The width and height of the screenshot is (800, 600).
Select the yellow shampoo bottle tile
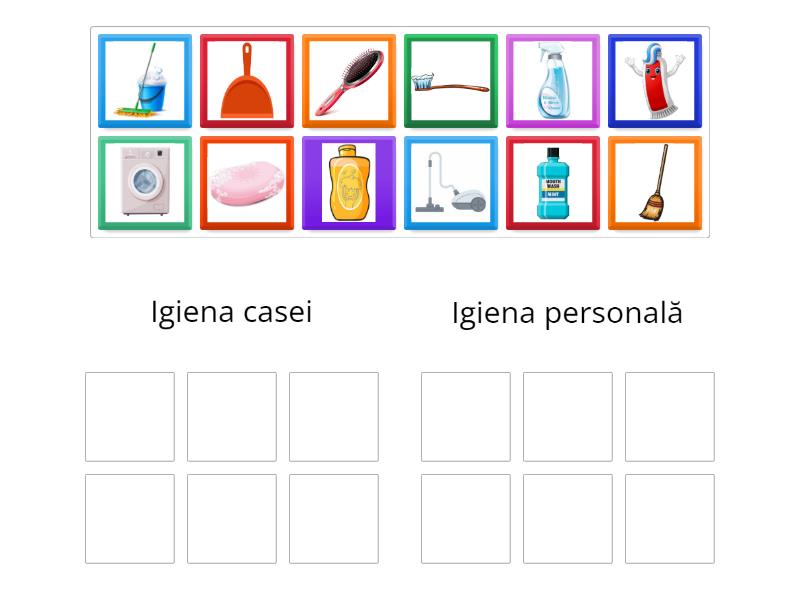[x=349, y=183]
